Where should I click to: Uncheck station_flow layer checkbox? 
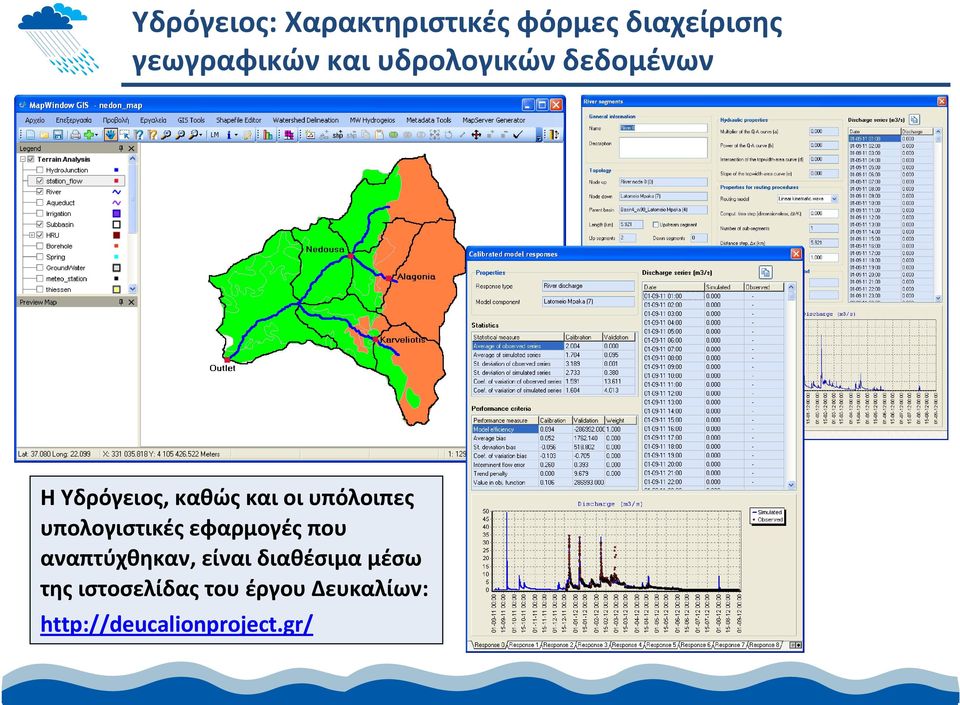pyautogui.click(x=40, y=181)
